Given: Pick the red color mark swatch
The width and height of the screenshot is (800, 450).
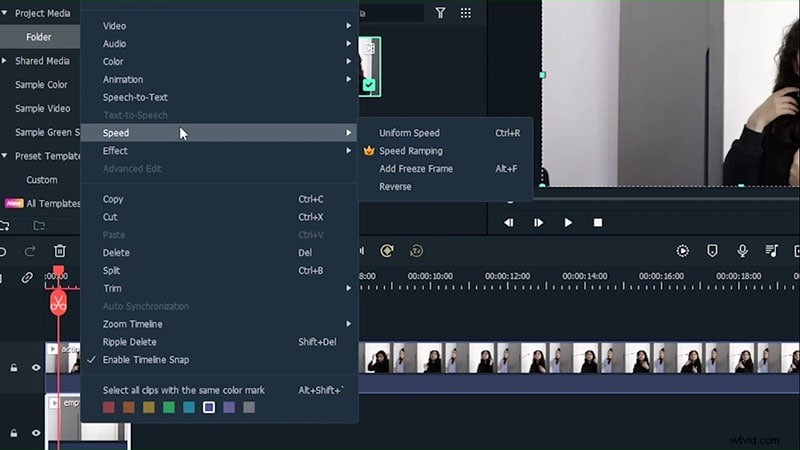Looking at the screenshot, I should pos(109,407).
